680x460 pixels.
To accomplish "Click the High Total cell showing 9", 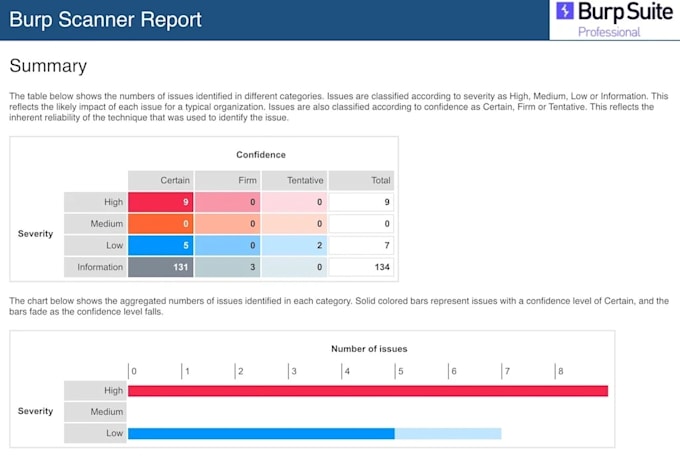I will tap(361, 202).
